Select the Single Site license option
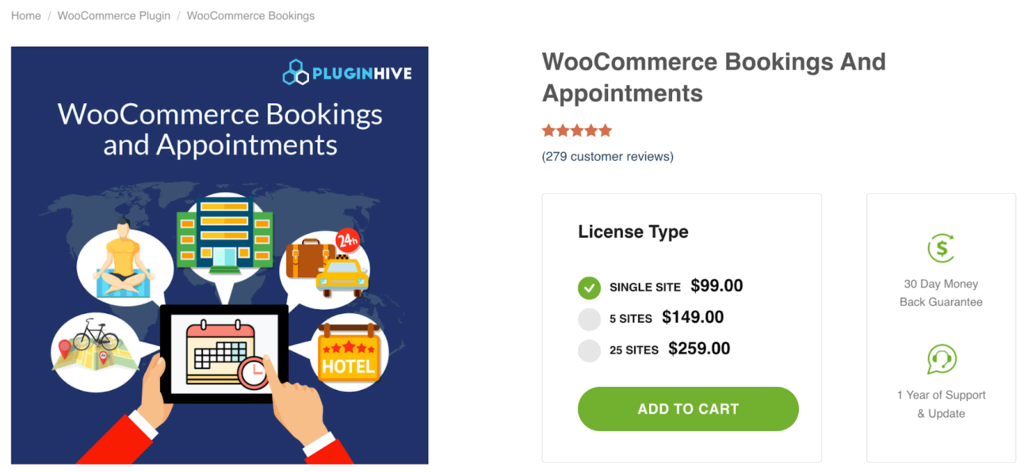The height and width of the screenshot is (472, 1024). tap(589, 287)
